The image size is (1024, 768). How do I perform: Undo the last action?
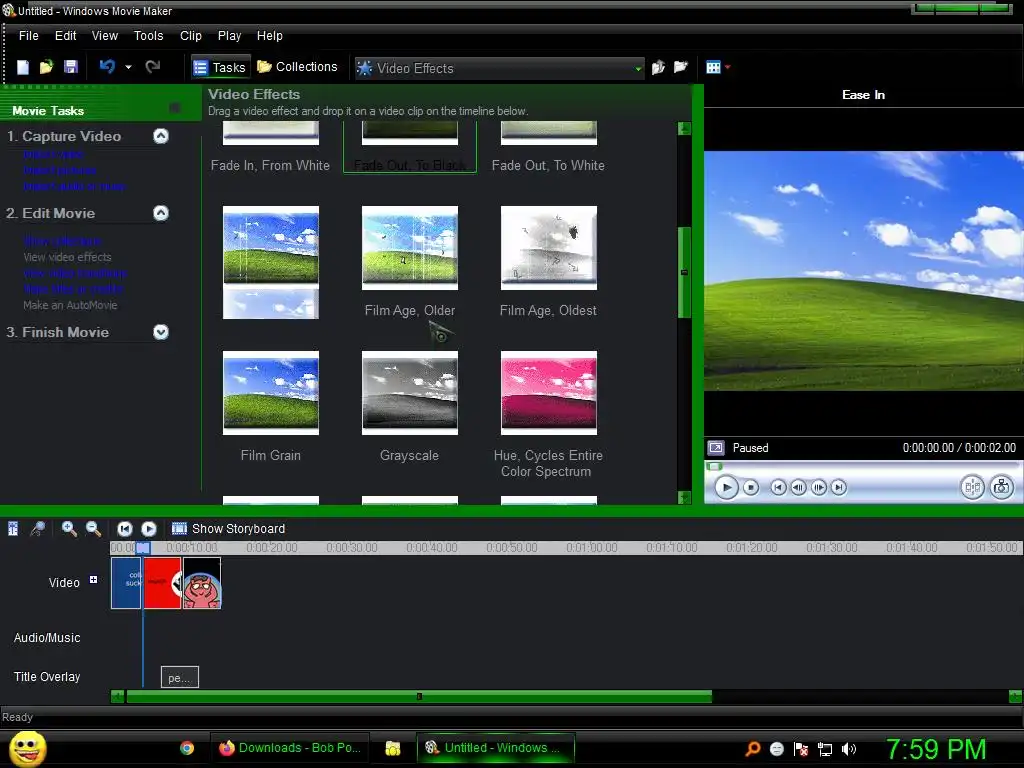tap(108, 67)
